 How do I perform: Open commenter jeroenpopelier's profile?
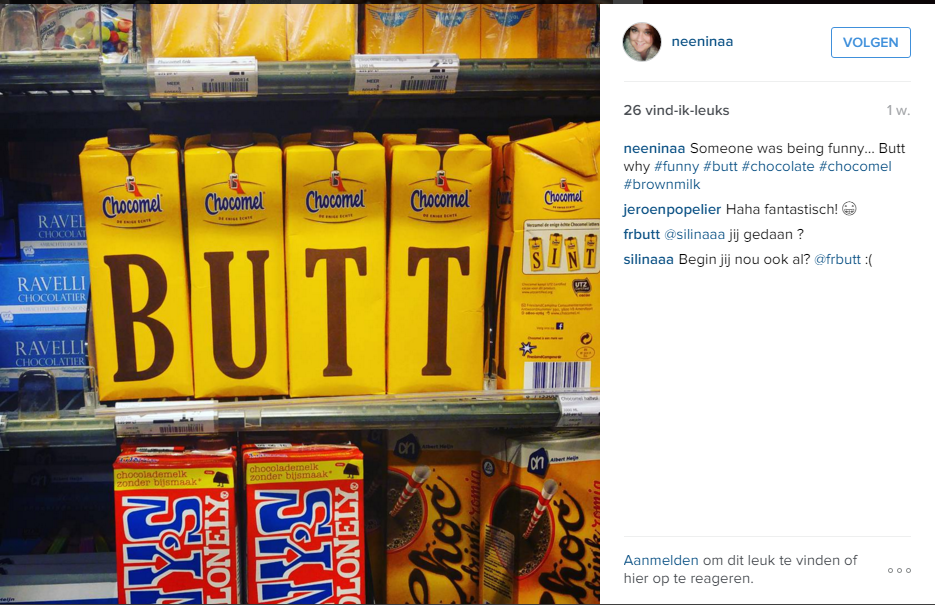click(672, 209)
